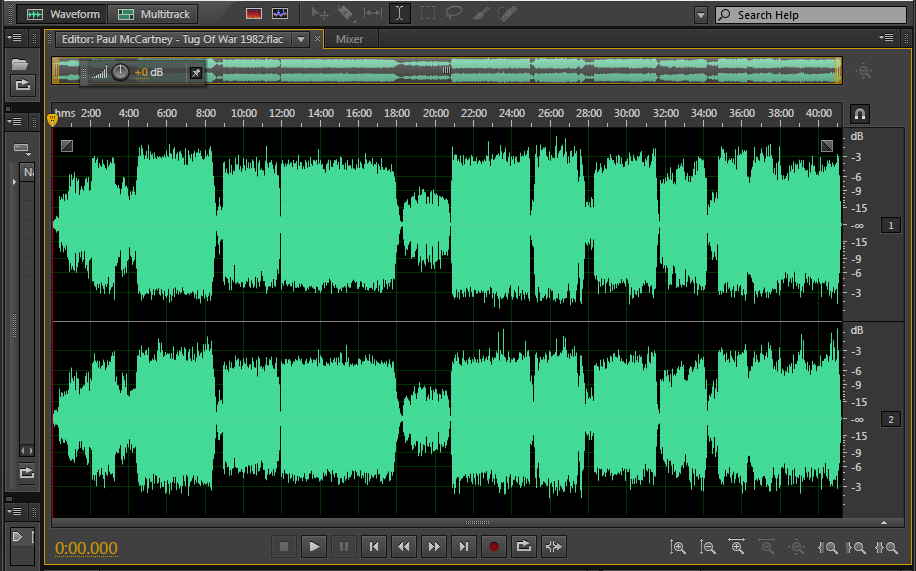The image size is (916, 571).
Task: Open the Editor panel options menu
Action: pos(886,38)
